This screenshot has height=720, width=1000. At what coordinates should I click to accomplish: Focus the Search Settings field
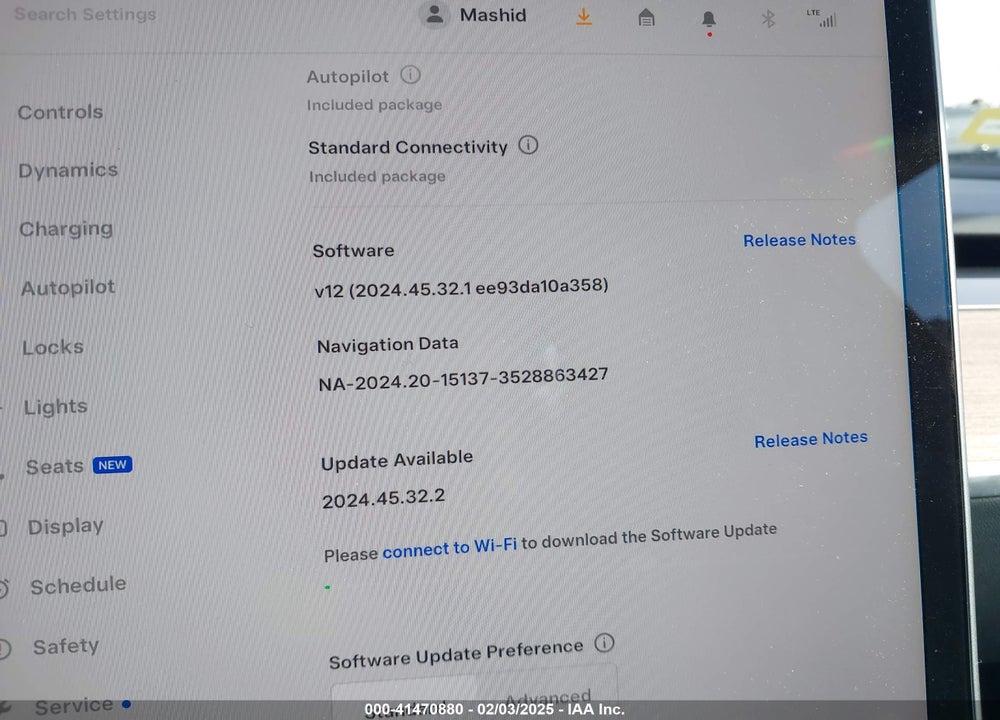[85, 14]
